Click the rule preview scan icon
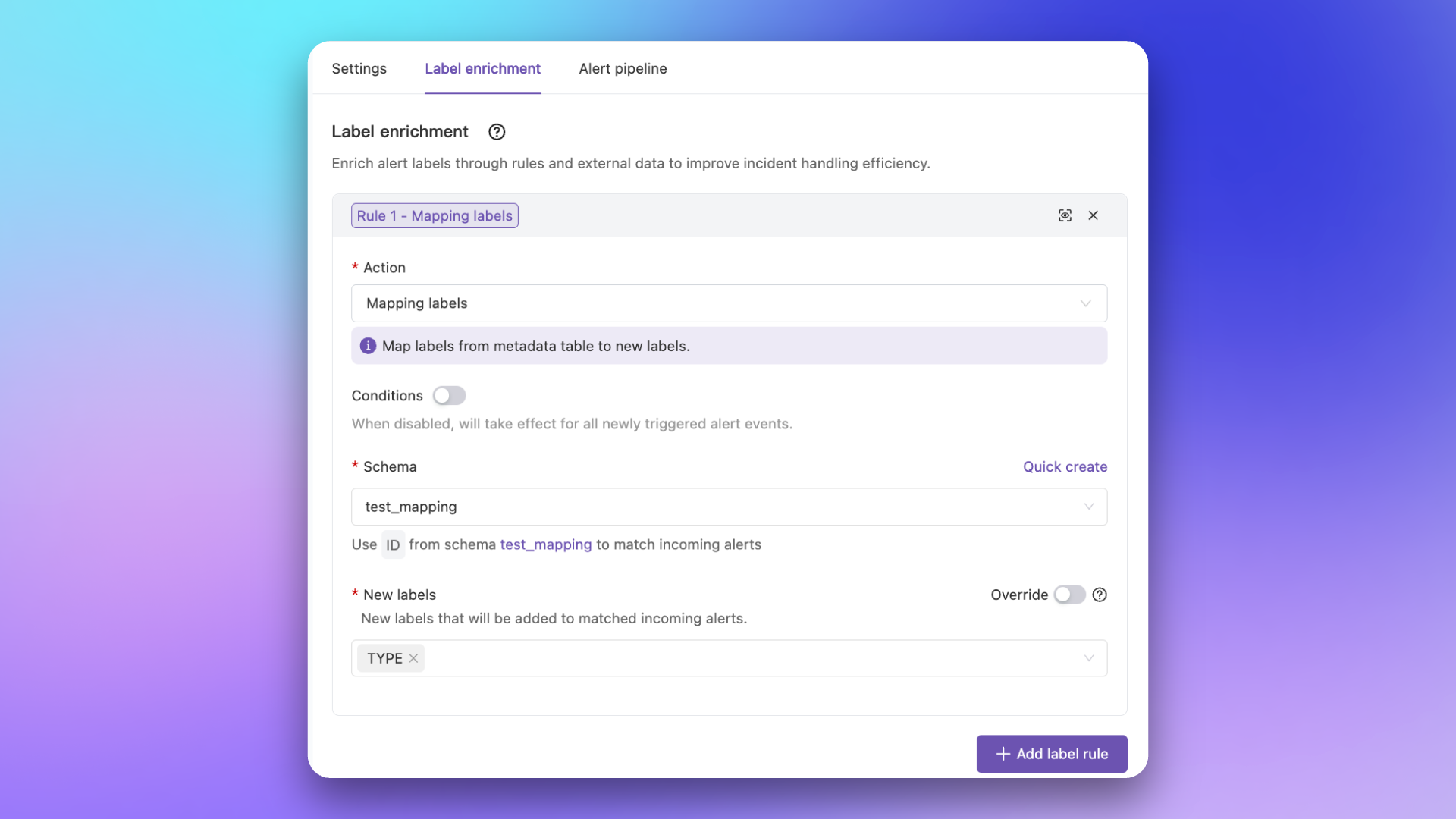 (x=1065, y=215)
